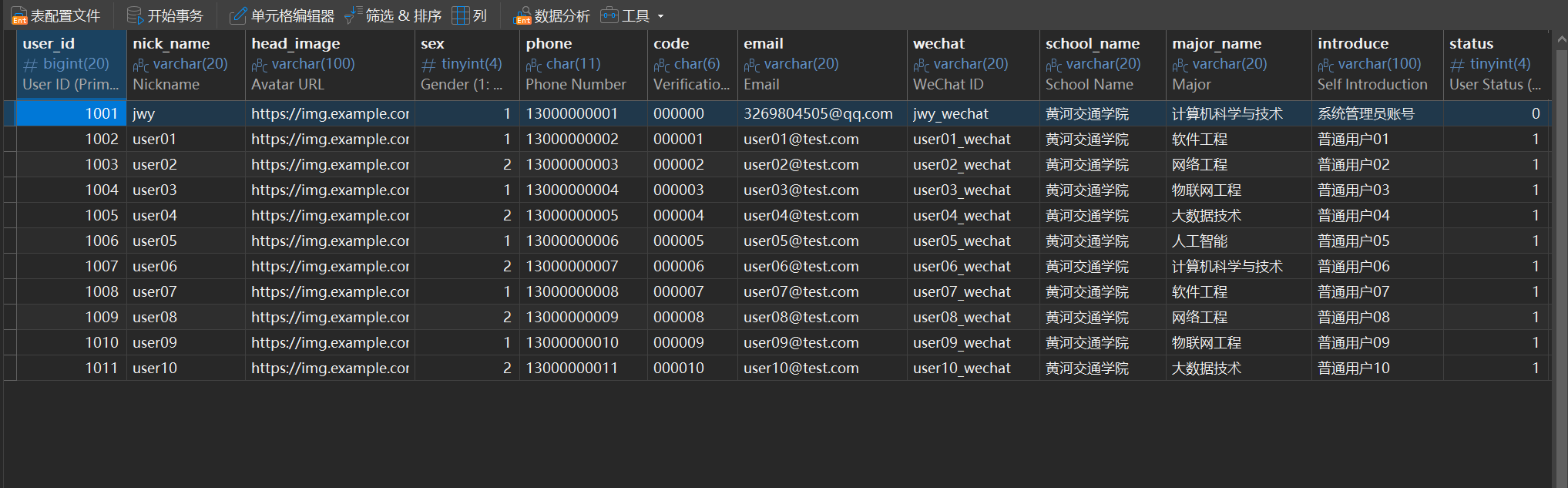
Task: Select the email column header
Action: coord(822,65)
